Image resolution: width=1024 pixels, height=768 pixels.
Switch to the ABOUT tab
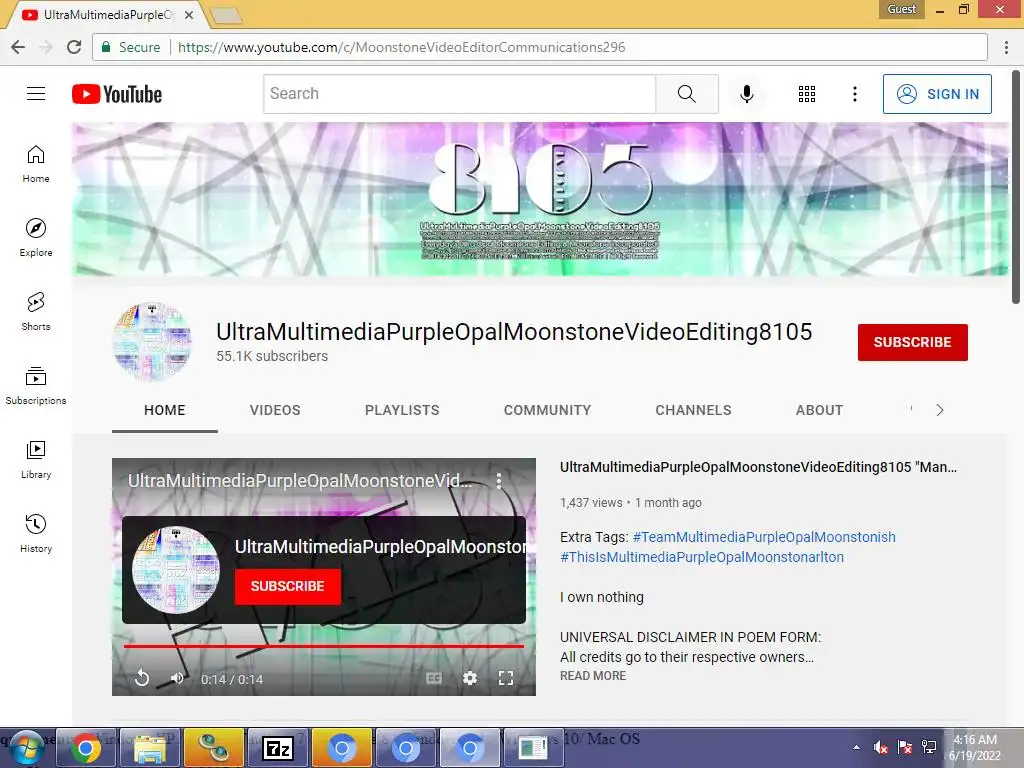tap(820, 410)
